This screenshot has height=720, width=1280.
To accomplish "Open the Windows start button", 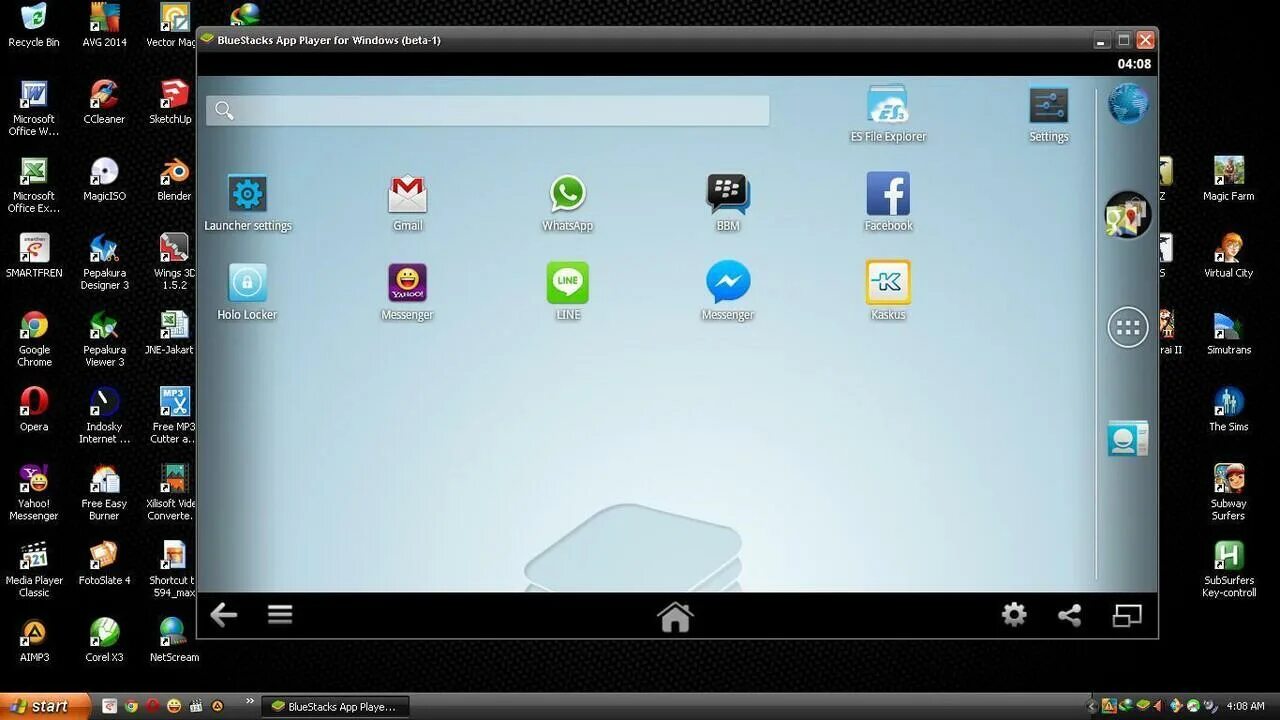I will pos(44,706).
